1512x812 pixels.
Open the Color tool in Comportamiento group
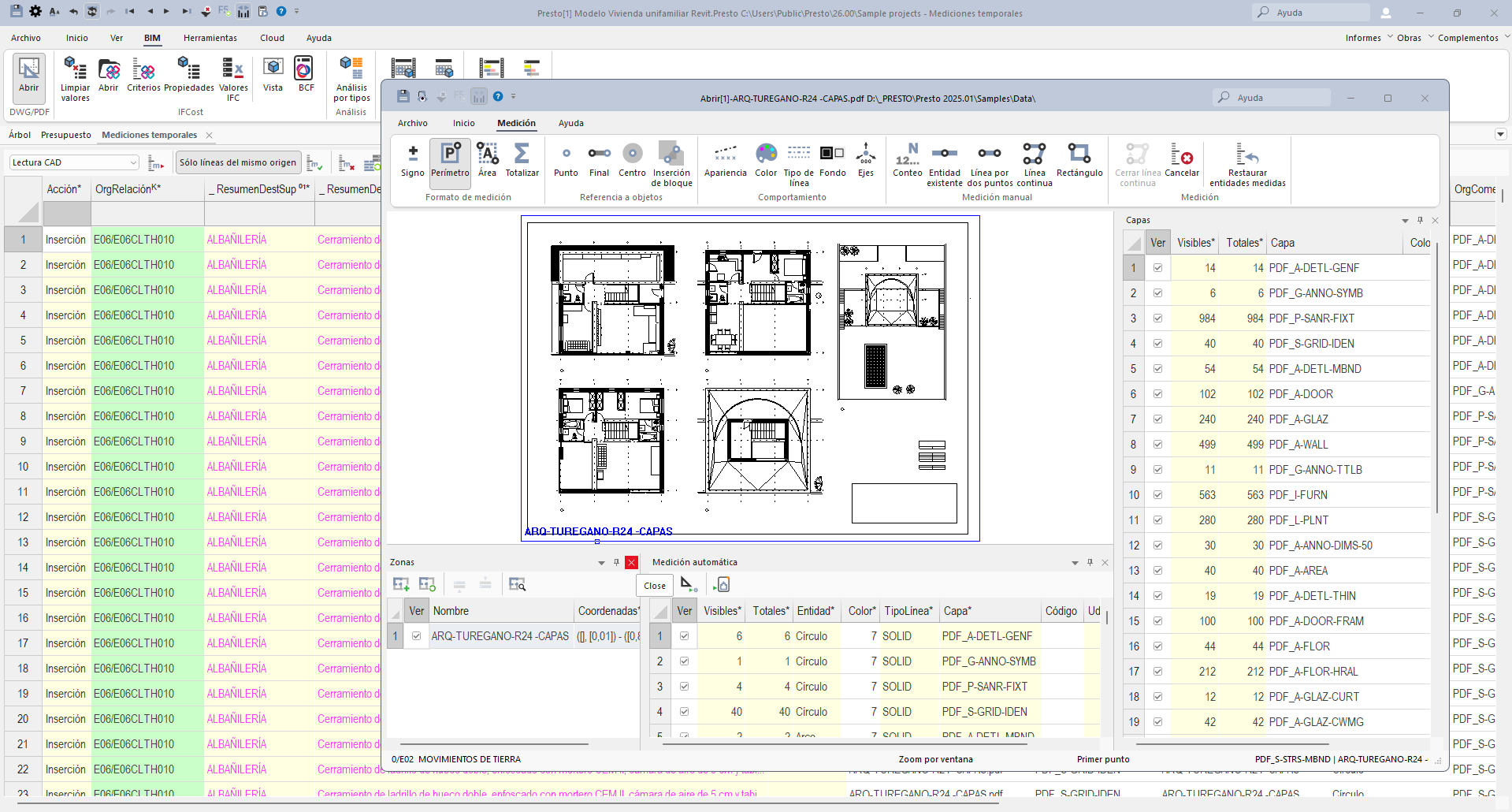pyautogui.click(x=765, y=163)
